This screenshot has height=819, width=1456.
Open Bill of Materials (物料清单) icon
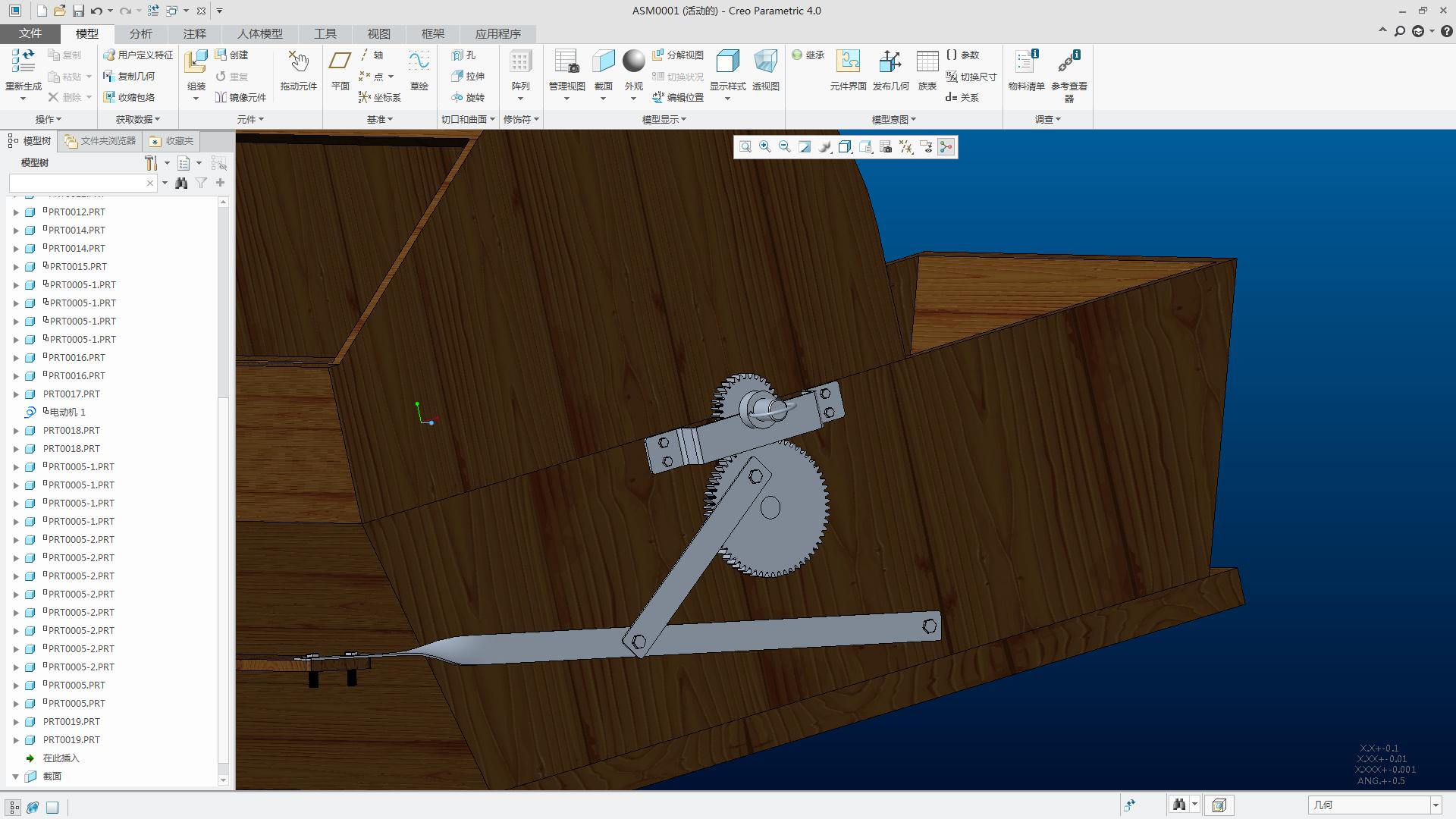(x=1027, y=61)
